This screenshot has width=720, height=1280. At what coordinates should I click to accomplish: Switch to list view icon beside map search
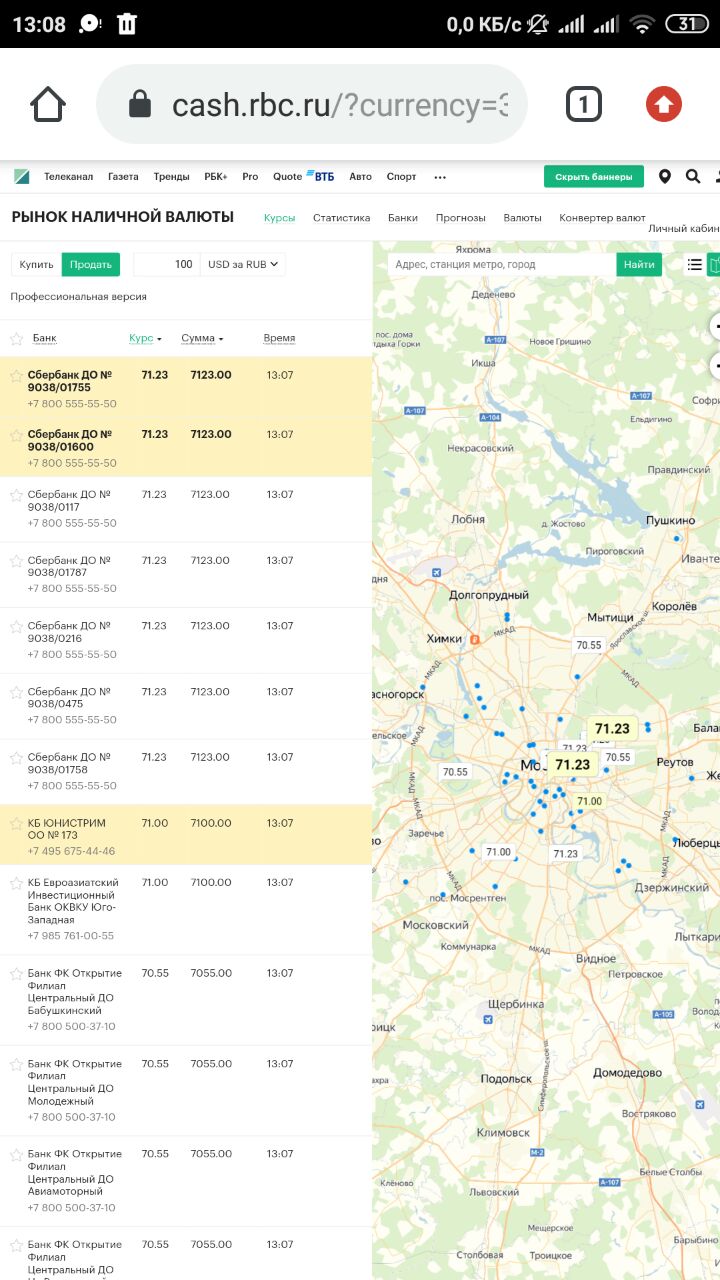pyautogui.click(x=694, y=265)
